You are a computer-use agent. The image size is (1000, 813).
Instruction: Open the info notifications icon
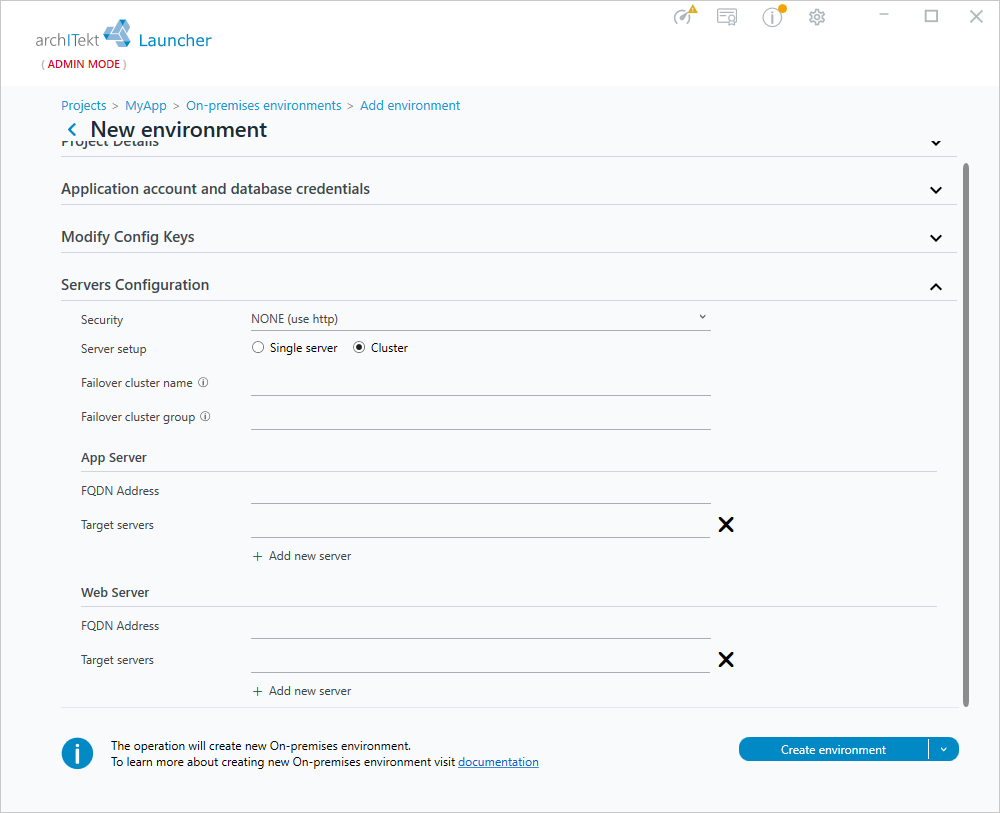coord(773,17)
